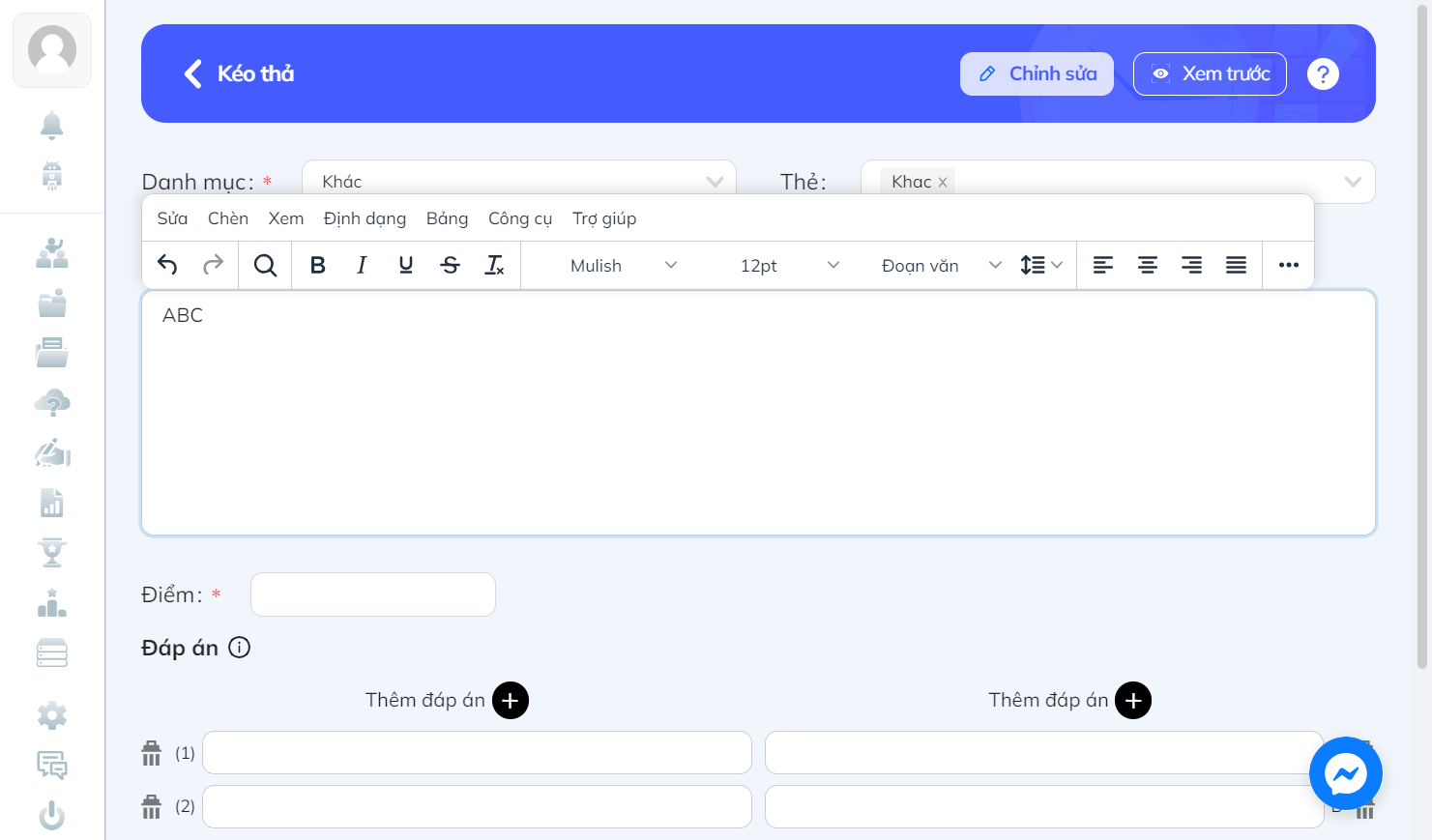Open the Xem menu
This screenshot has width=1432, height=840.
[x=286, y=218]
